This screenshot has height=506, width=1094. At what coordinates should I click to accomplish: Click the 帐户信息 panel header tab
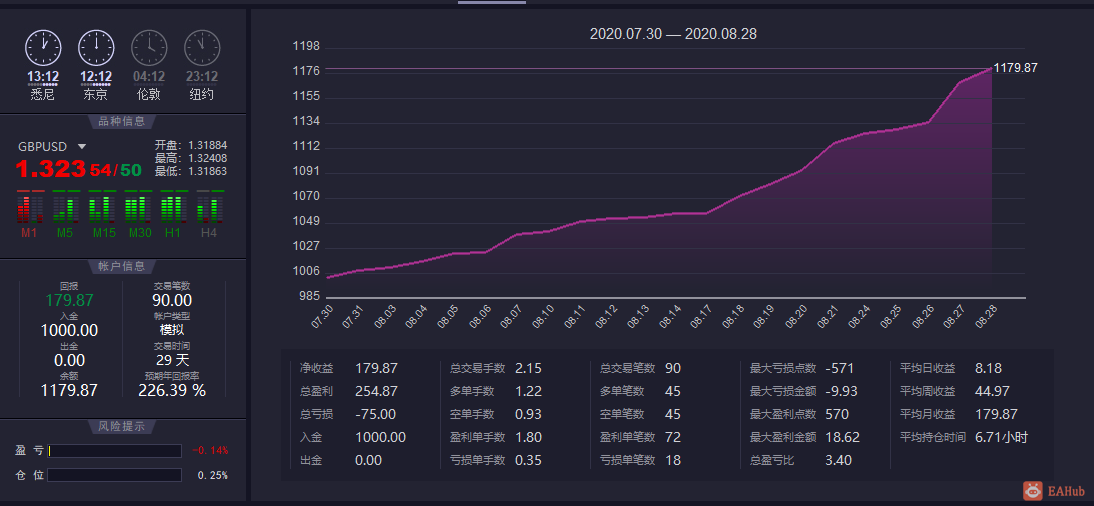[x=122, y=266]
